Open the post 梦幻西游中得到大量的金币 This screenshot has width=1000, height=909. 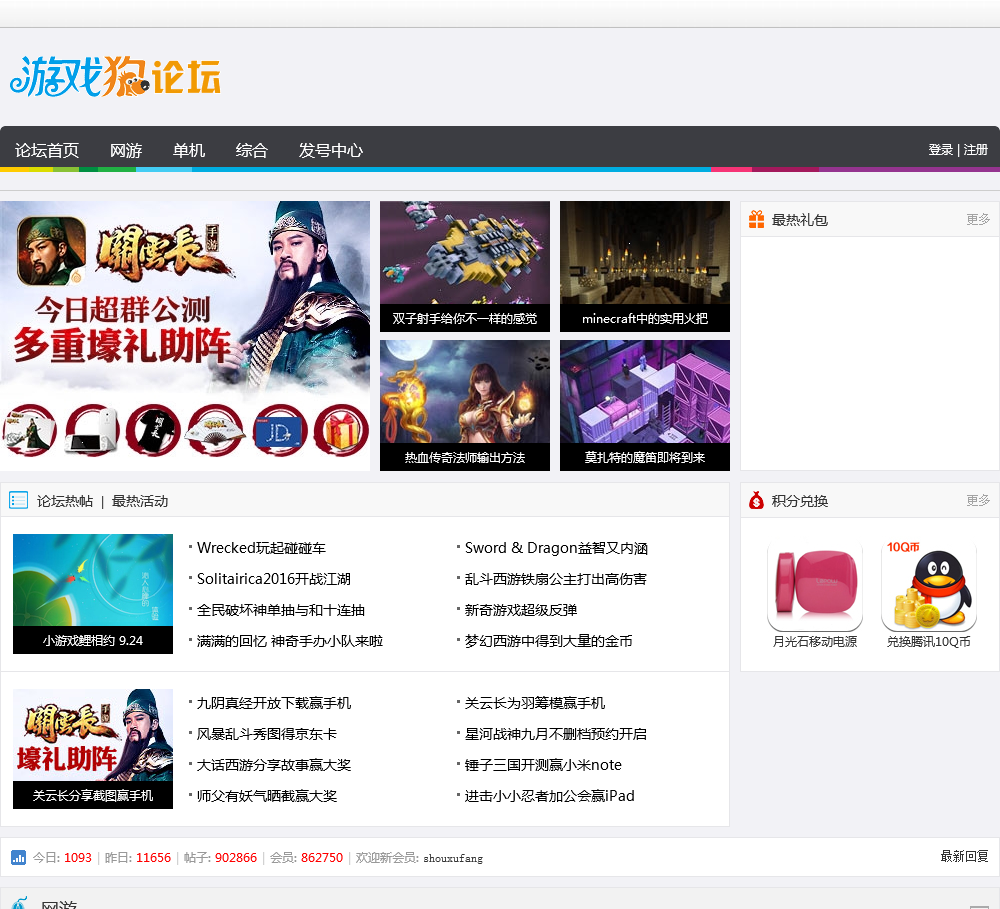[x=548, y=641]
